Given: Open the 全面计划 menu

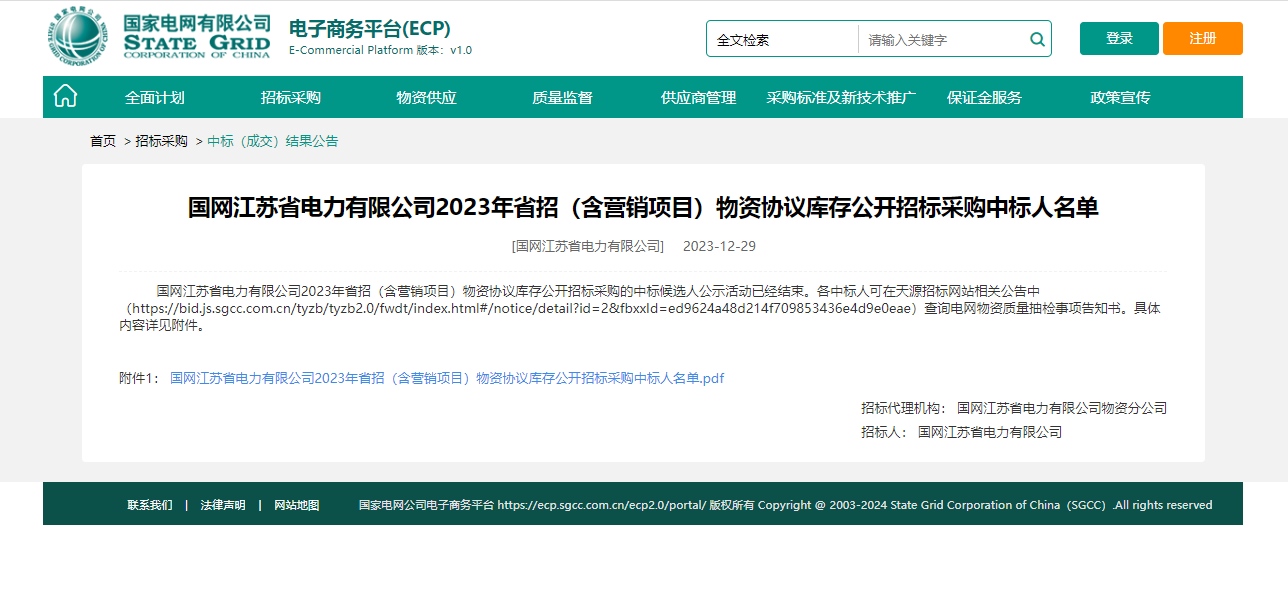Looking at the screenshot, I should pyautogui.click(x=154, y=97).
